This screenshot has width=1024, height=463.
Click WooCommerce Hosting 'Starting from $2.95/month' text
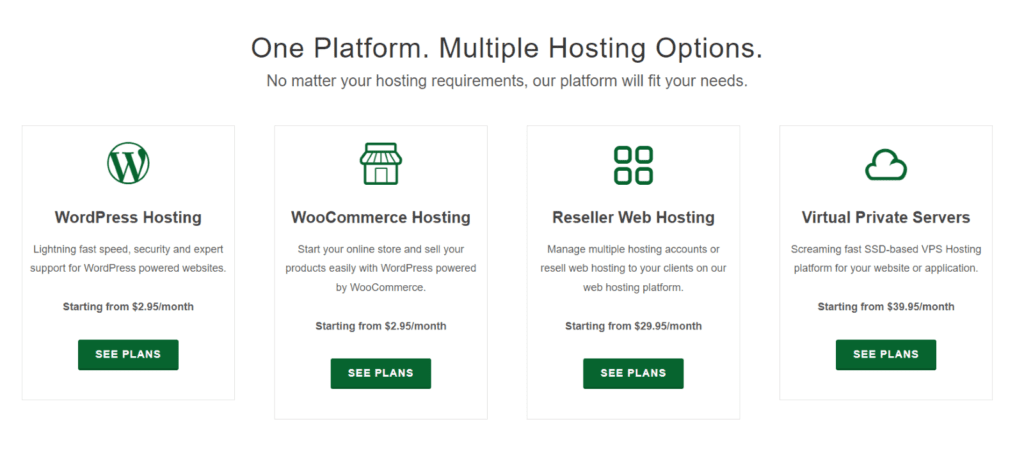pos(381,326)
